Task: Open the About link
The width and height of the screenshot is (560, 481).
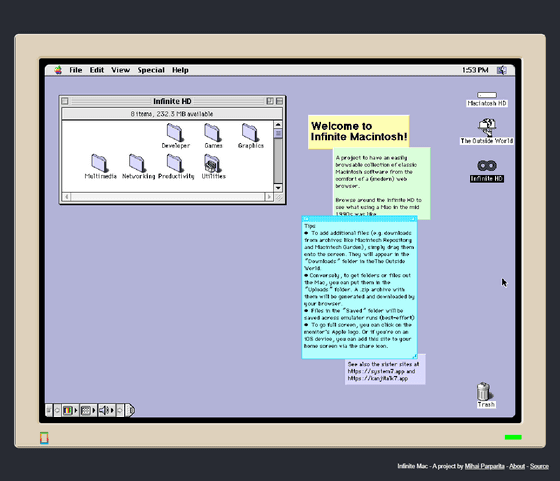Action: pyautogui.click(x=517, y=466)
